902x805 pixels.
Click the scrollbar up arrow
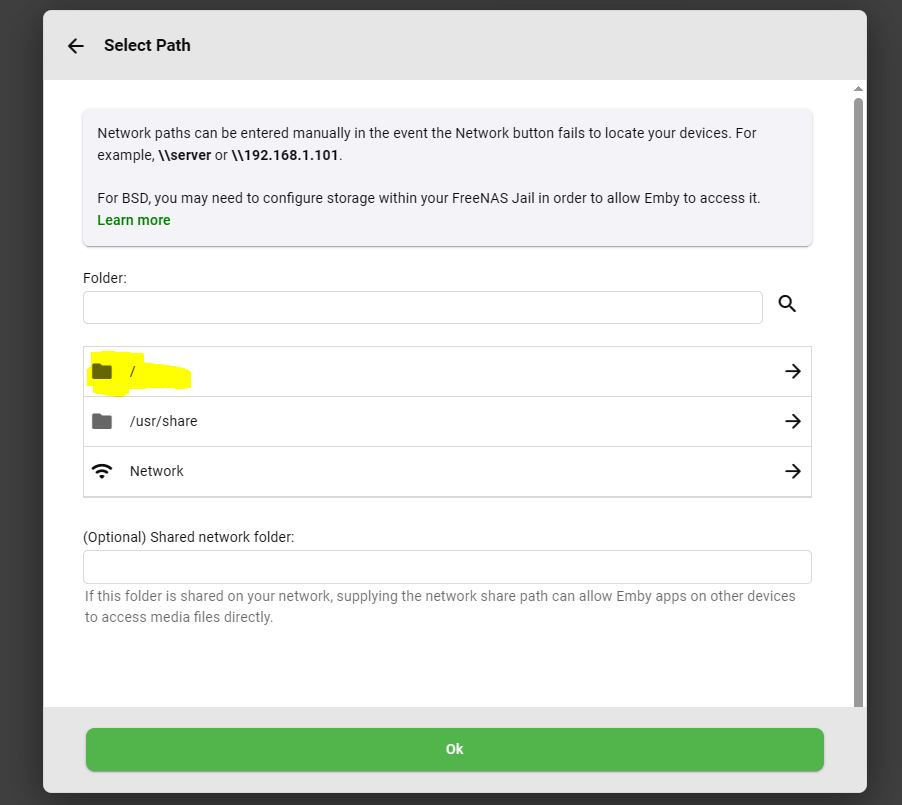(858, 89)
